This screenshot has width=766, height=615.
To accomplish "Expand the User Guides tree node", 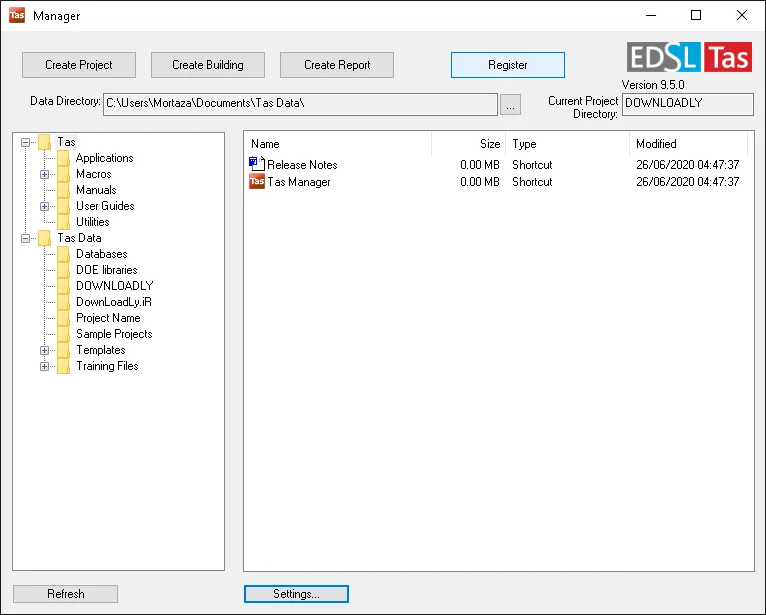I will click(44, 206).
